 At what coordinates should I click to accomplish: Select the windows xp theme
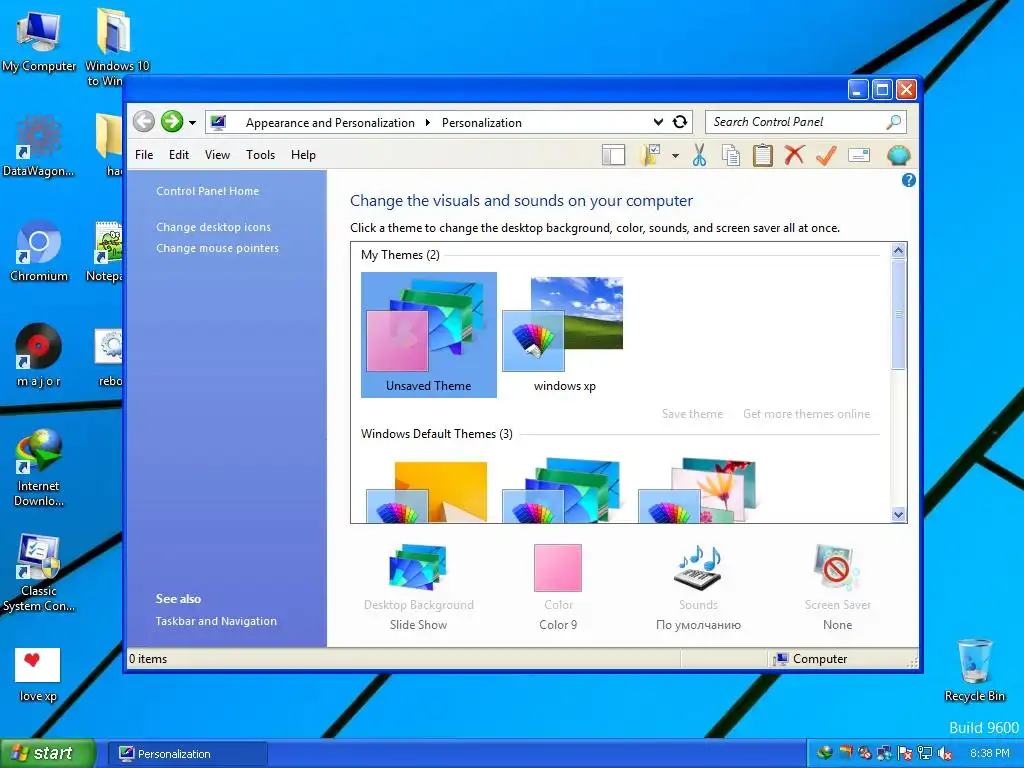click(x=564, y=334)
